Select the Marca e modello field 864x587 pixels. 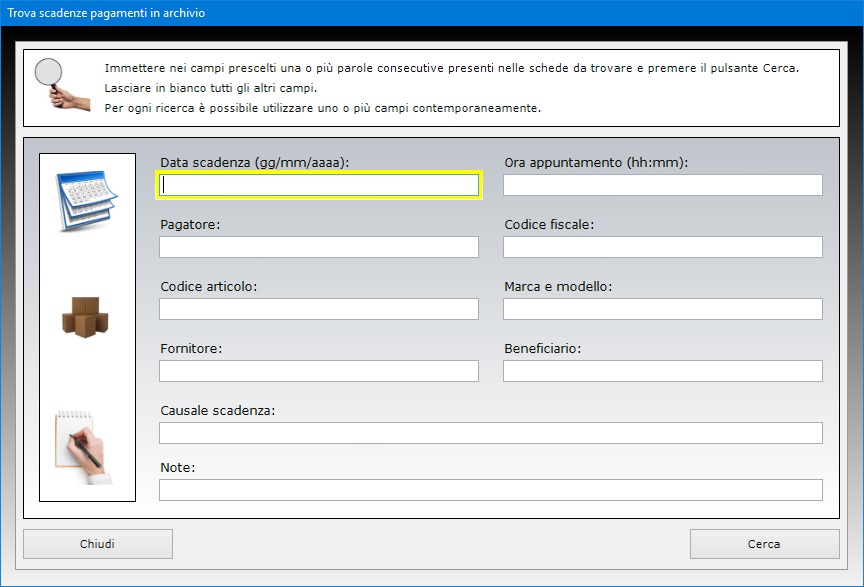(662, 309)
